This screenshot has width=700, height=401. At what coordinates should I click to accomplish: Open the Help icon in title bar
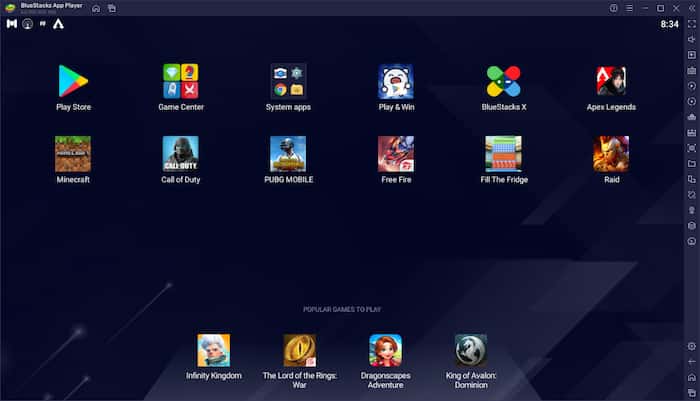tap(614, 8)
